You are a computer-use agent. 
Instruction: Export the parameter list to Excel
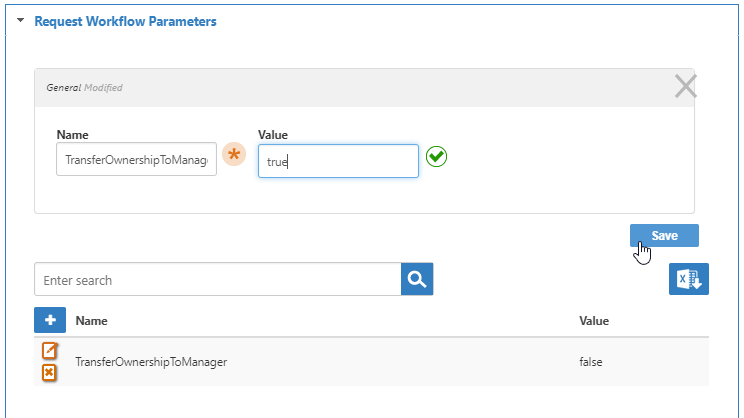pos(688,280)
